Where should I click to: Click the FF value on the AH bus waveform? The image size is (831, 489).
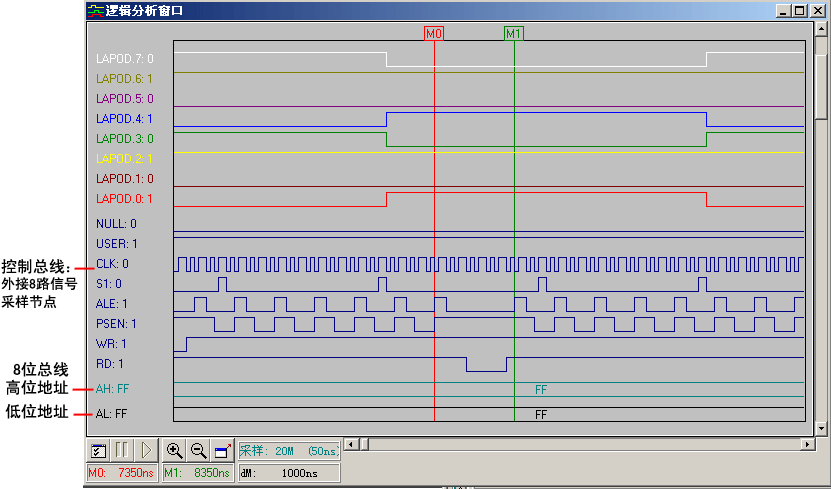(541, 390)
